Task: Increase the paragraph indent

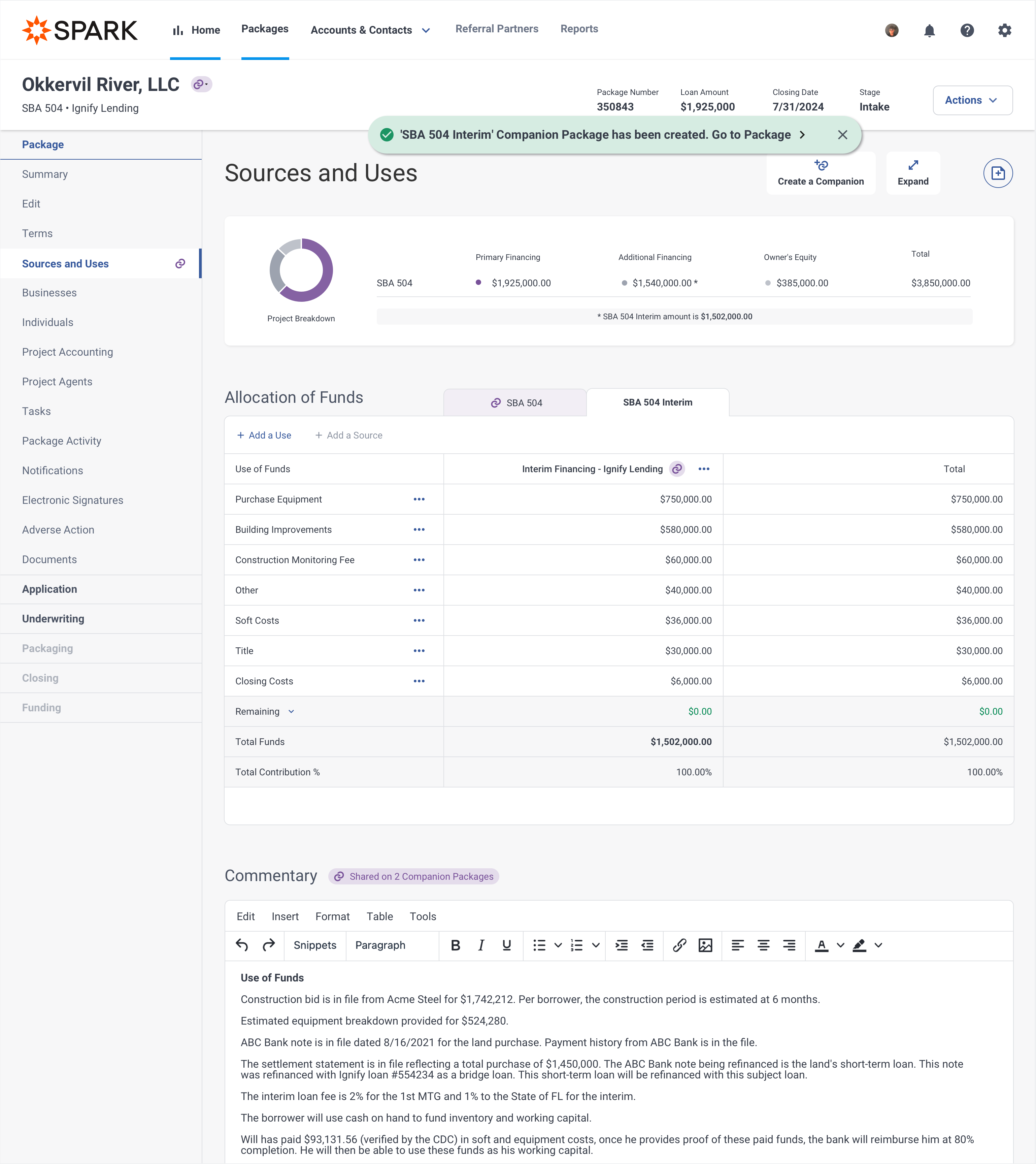Action: coord(621,945)
